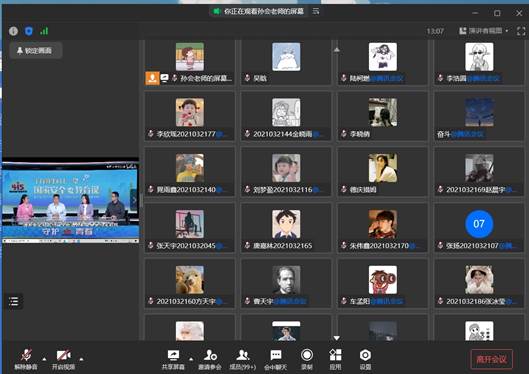The width and height of the screenshot is (529, 374).
Task: Expand audio options arrow beside 解除静音
Action: pos(44,359)
